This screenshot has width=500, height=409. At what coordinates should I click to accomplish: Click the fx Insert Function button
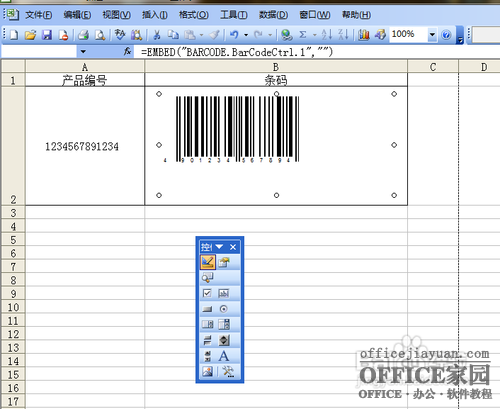pyautogui.click(x=127, y=52)
